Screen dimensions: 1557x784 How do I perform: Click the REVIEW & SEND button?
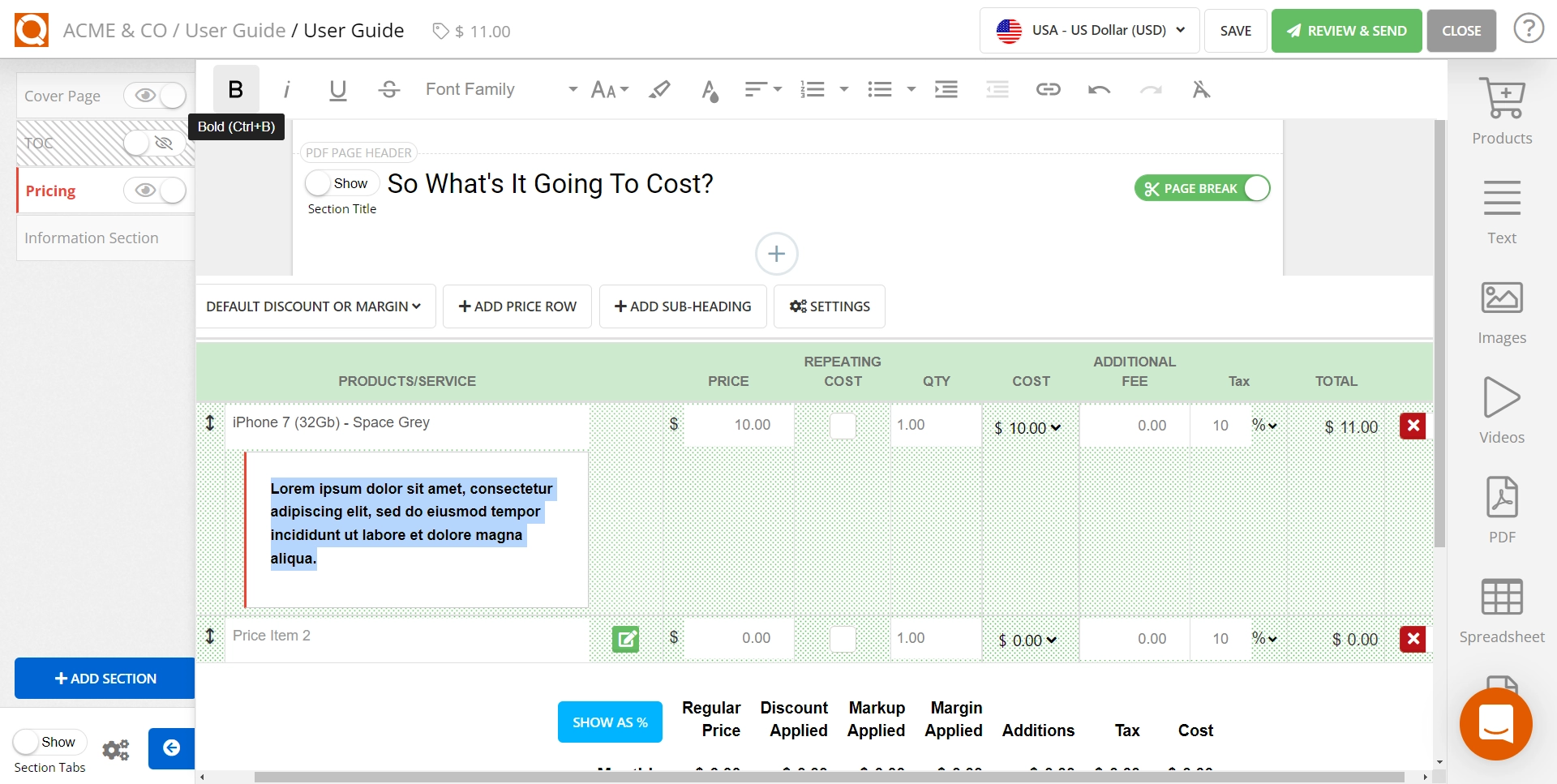(x=1346, y=31)
